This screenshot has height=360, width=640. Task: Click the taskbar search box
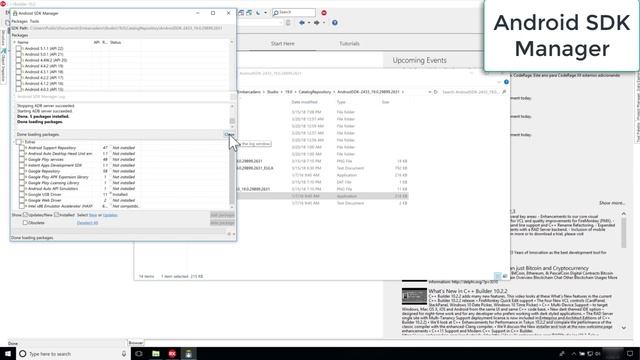tap(73, 353)
